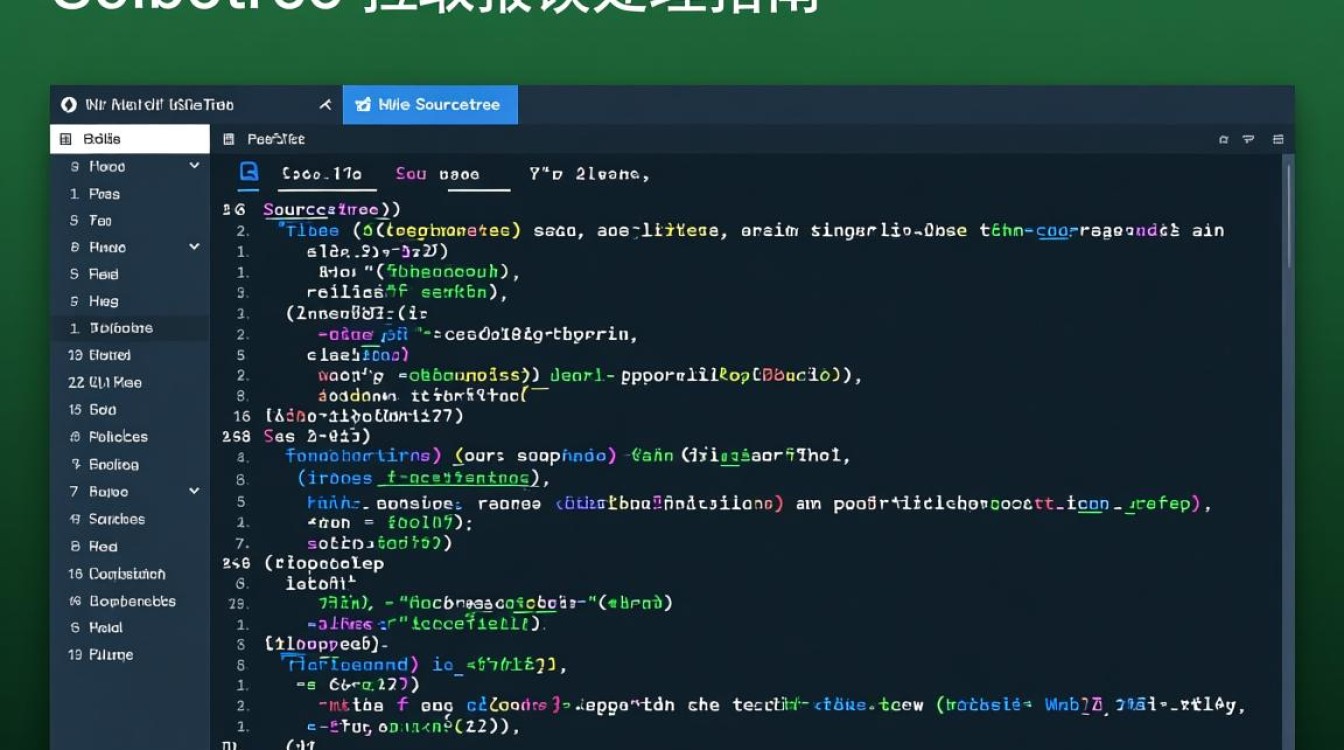Select the 'Combsiuion' sidebar row
The height and width of the screenshot is (750, 1344).
[130, 574]
